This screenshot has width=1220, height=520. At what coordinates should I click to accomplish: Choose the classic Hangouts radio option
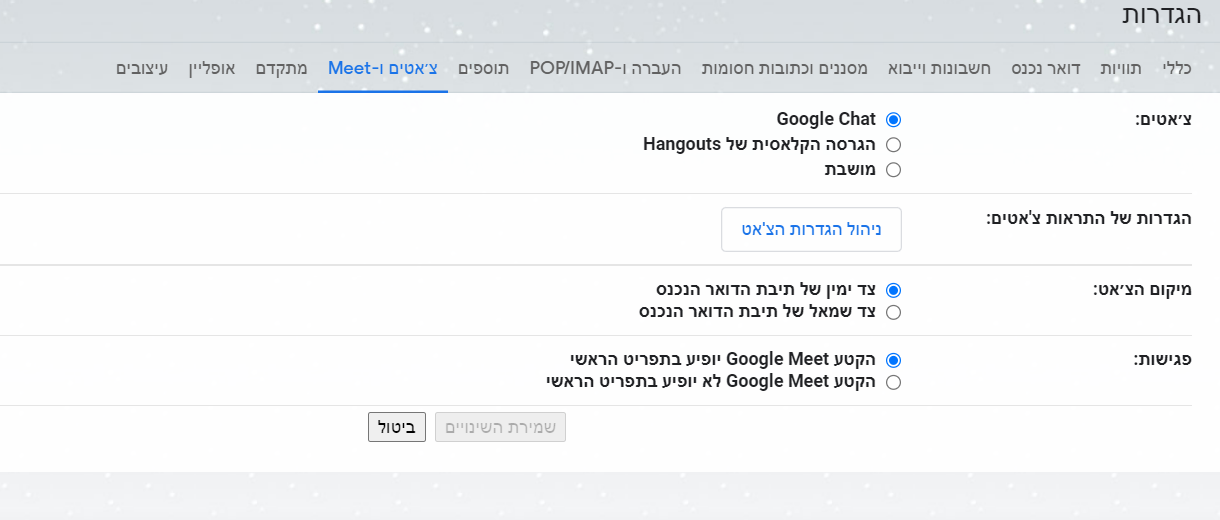[x=893, y=145]
